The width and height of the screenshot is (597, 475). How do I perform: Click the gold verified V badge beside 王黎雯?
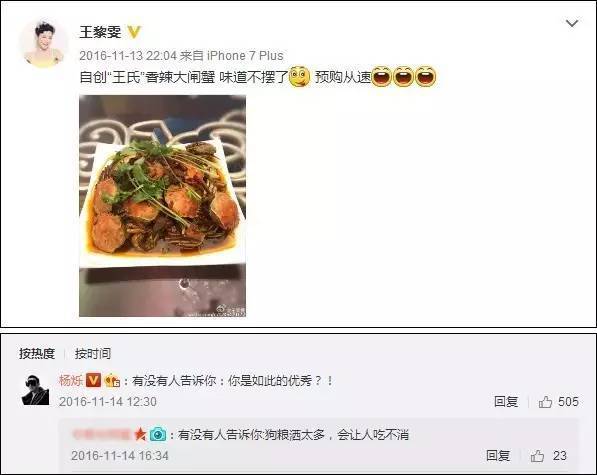134,32
